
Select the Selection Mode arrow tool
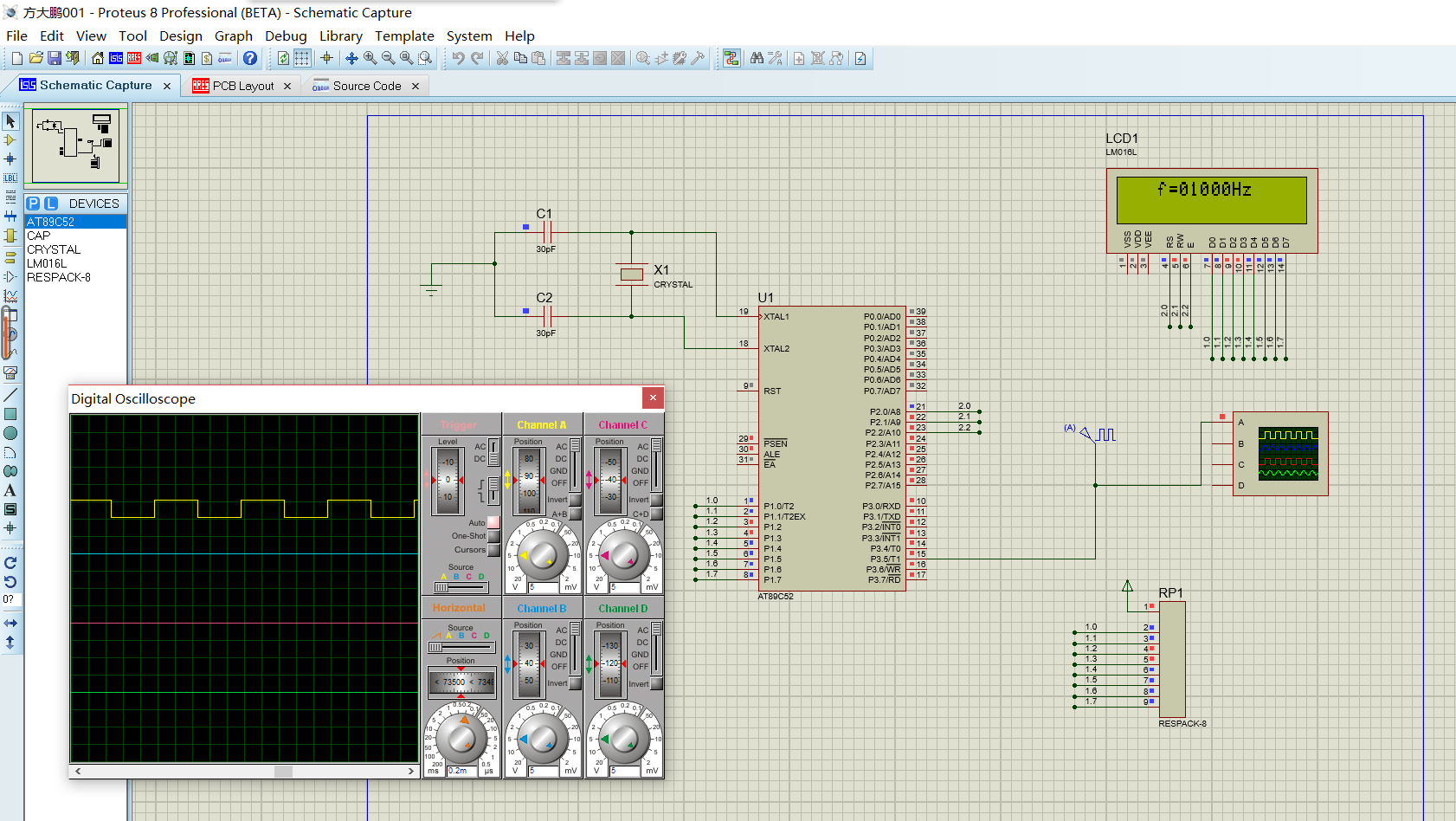10,121
